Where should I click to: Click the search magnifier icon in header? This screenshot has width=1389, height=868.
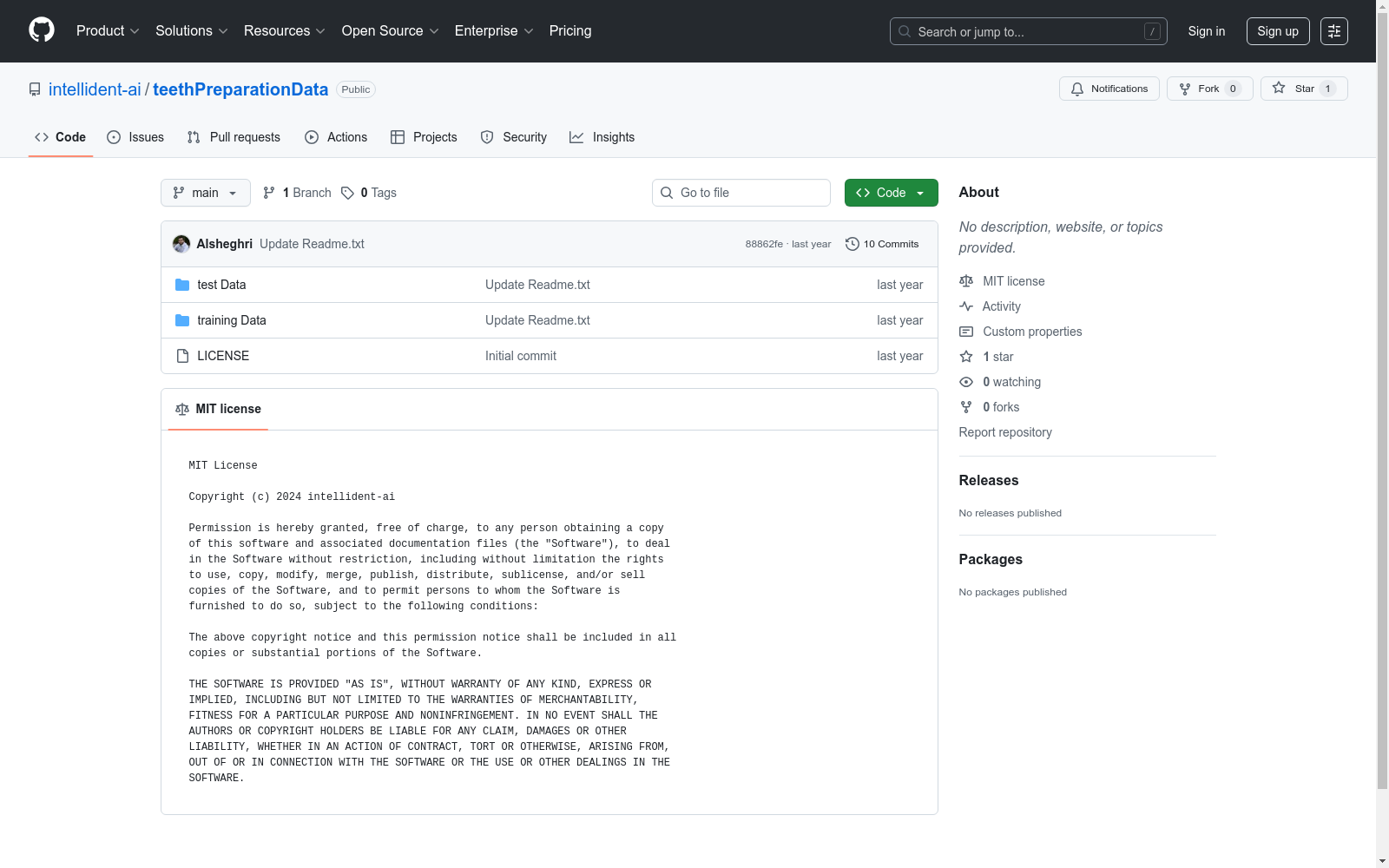pos(905,31)
